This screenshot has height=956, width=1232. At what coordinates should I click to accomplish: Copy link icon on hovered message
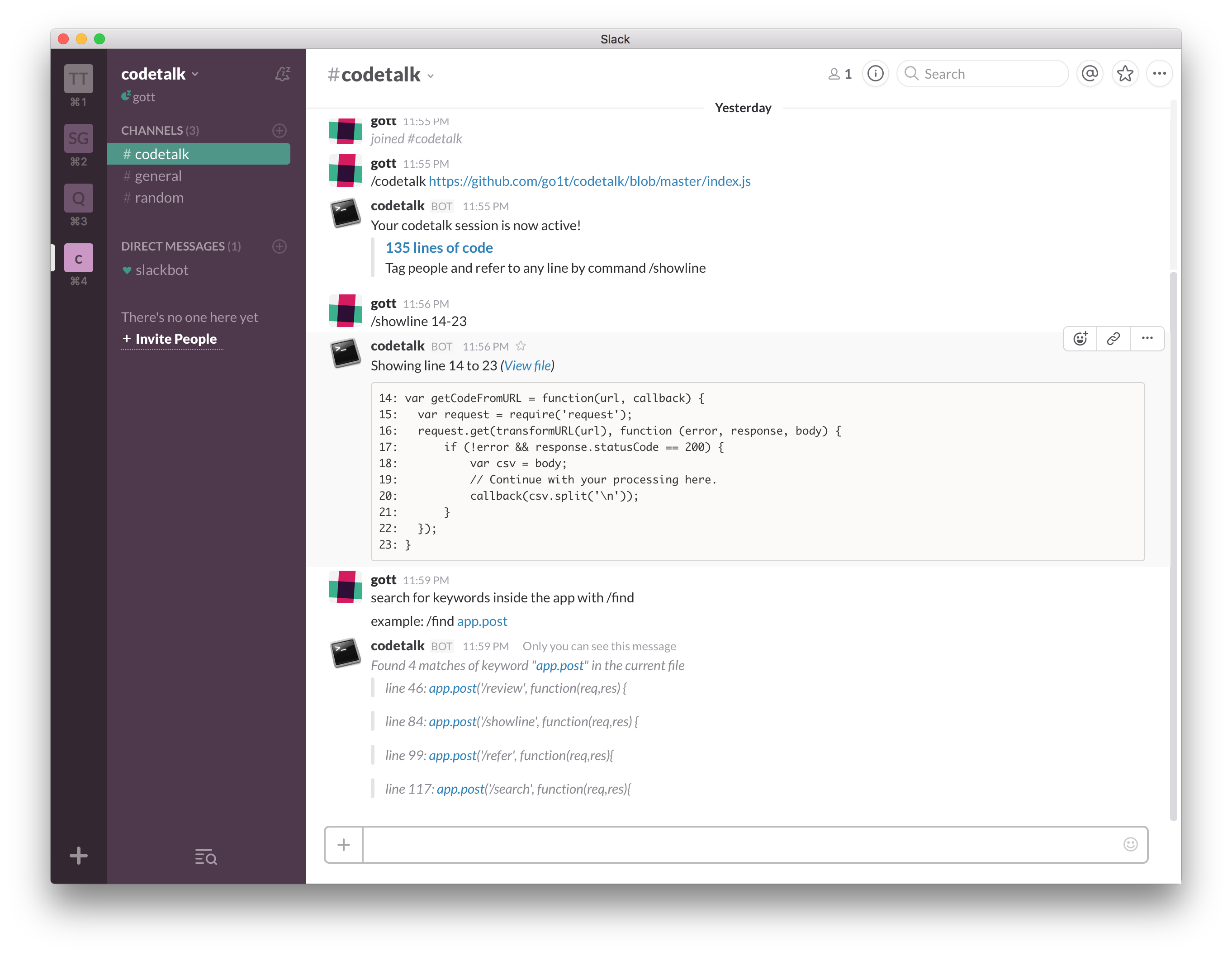point(1113,338)
